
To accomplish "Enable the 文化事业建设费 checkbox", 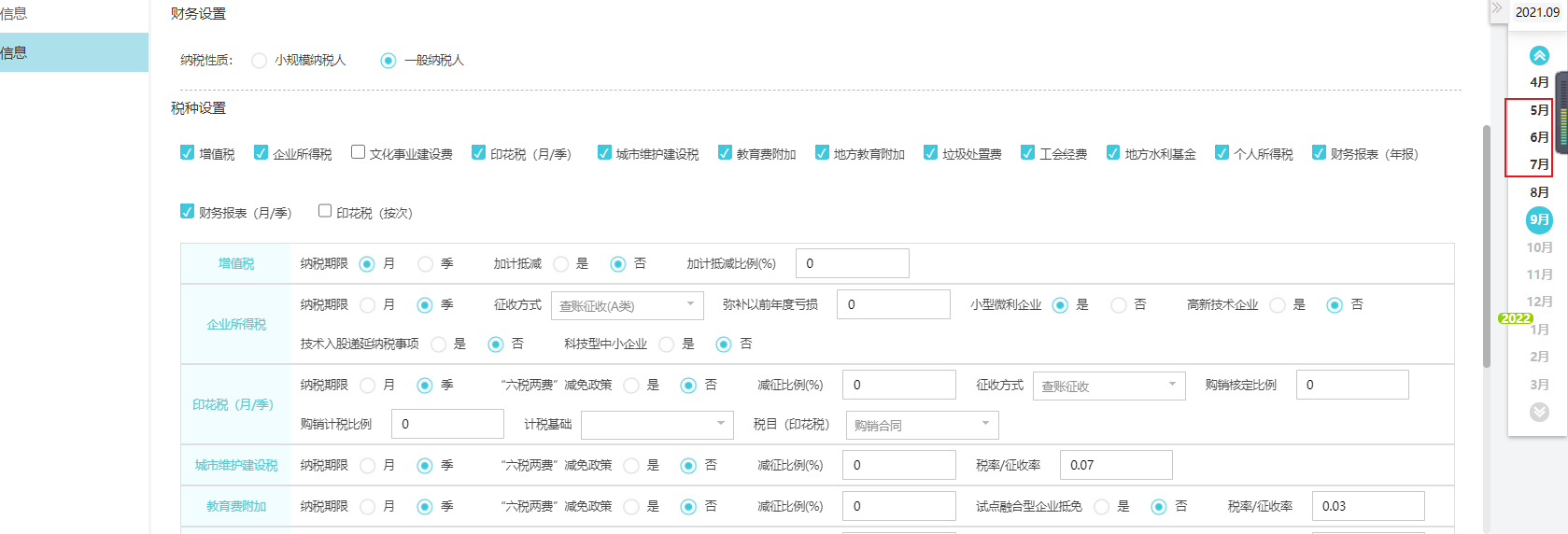I will coord(358,152).
